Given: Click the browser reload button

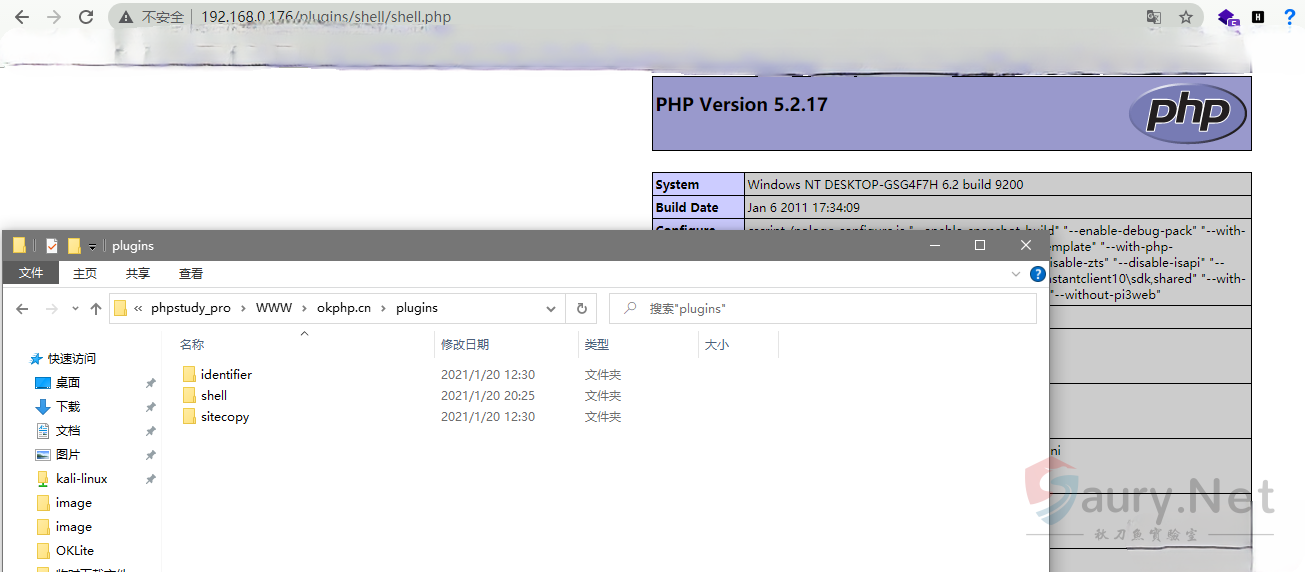Looking at the screenshot, I should coord(86,17).
